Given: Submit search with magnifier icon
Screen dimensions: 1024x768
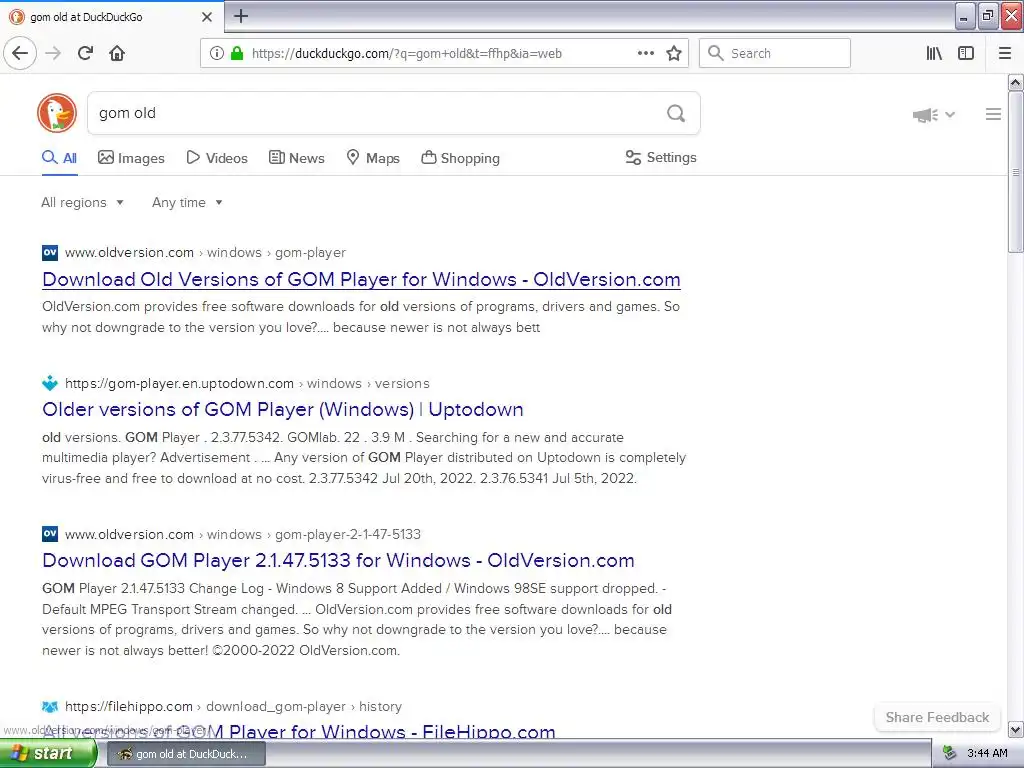Looking at the screenshot, I should [x=676, y=114].
